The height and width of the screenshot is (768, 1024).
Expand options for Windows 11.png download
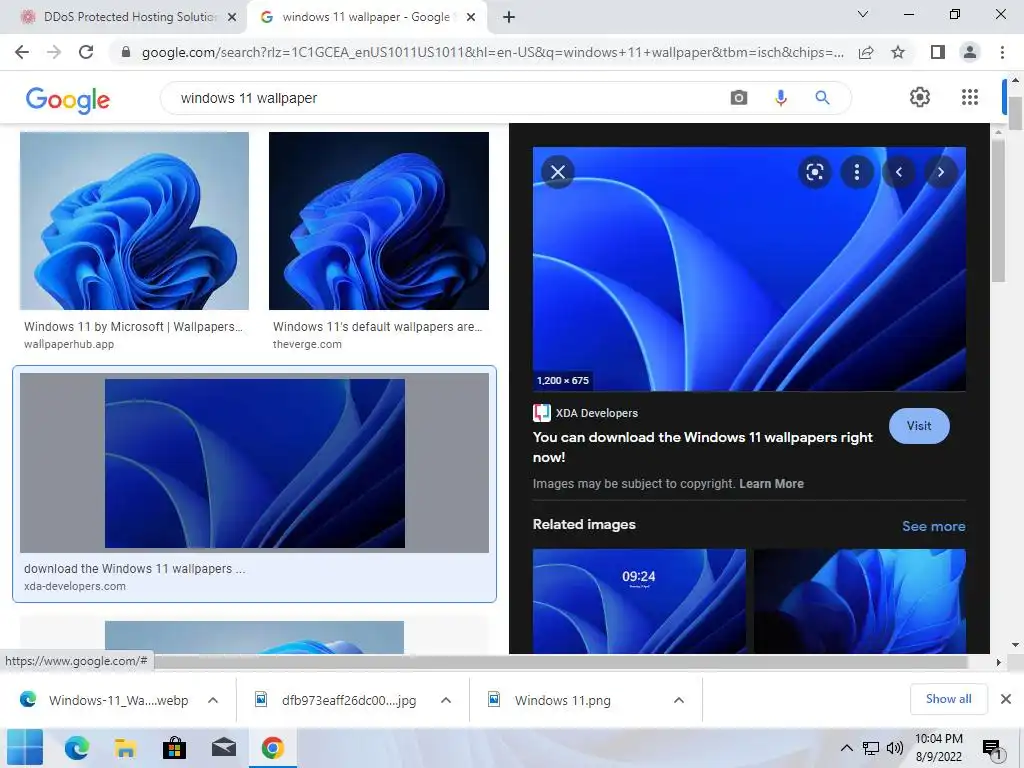click(x=679, y=700)
